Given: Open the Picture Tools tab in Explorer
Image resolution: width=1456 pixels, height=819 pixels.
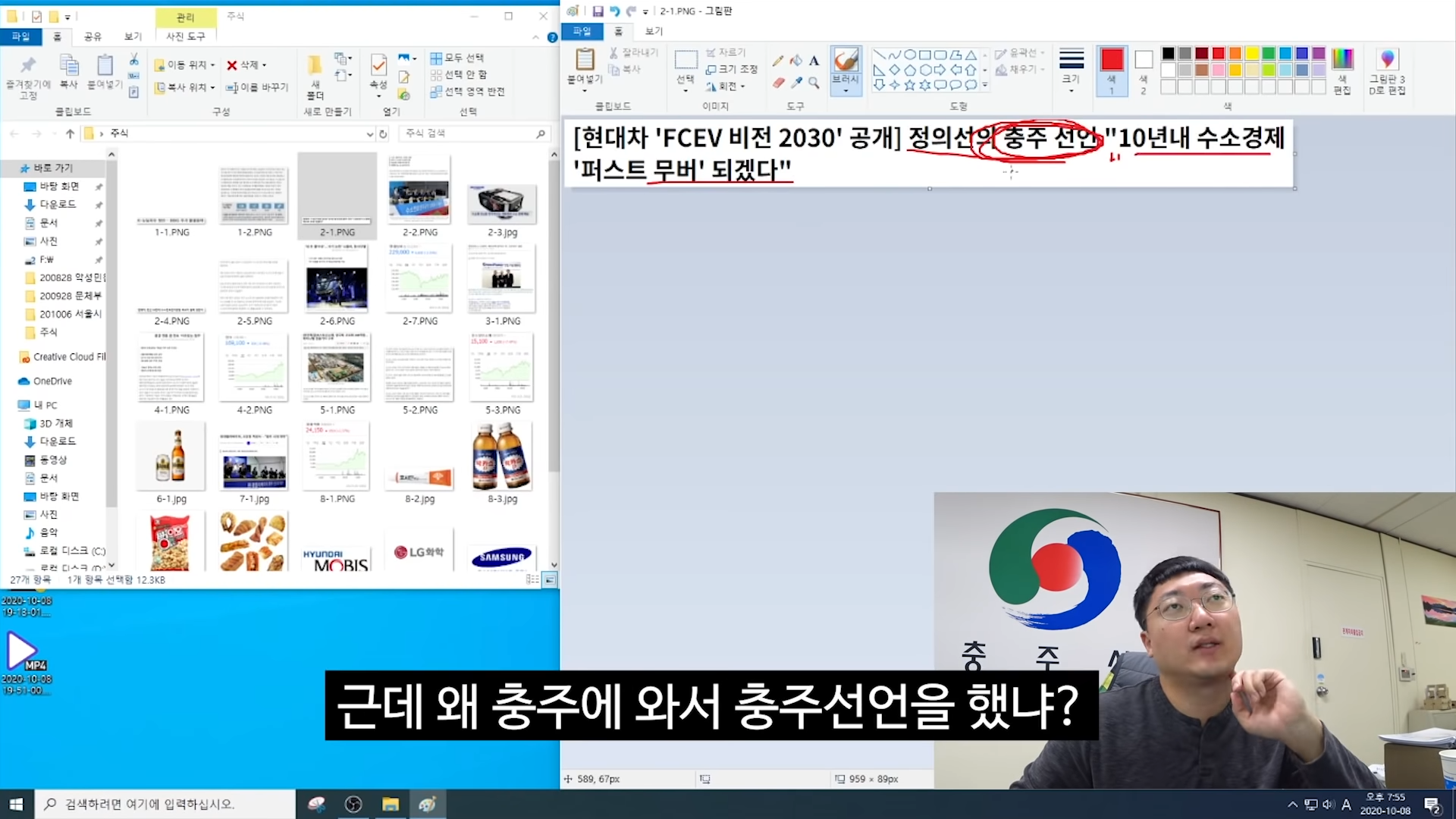Looking at the screenshot, I should [x=186, y=36].
